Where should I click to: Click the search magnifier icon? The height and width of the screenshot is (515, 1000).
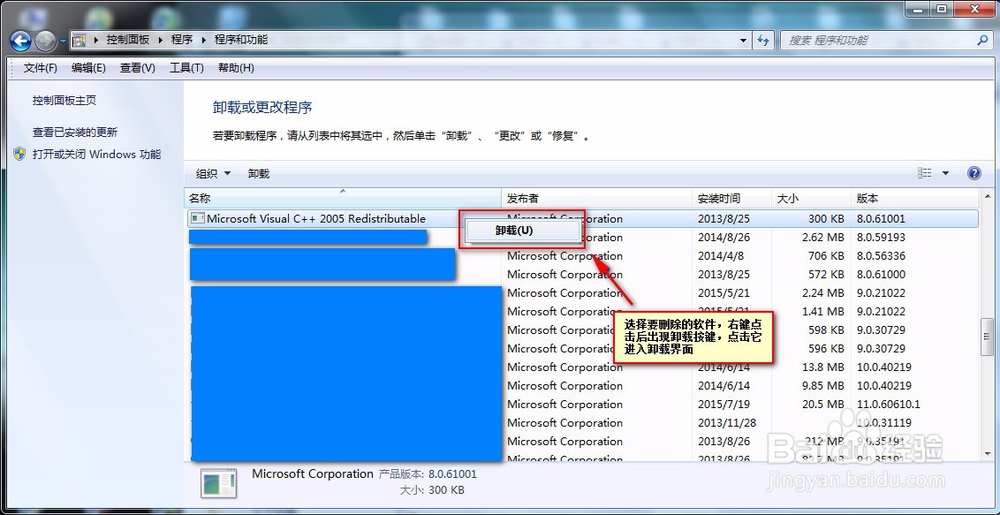click(983, 40)
